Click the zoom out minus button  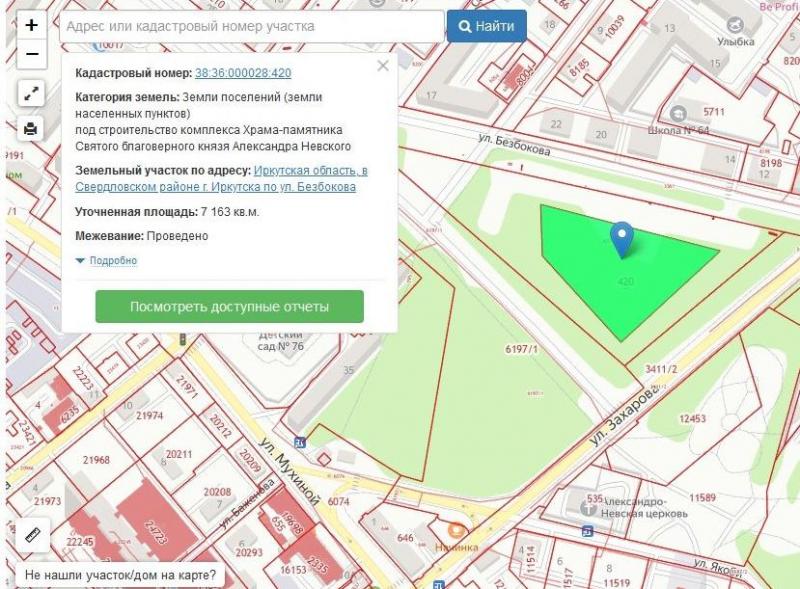coord(31,53)
